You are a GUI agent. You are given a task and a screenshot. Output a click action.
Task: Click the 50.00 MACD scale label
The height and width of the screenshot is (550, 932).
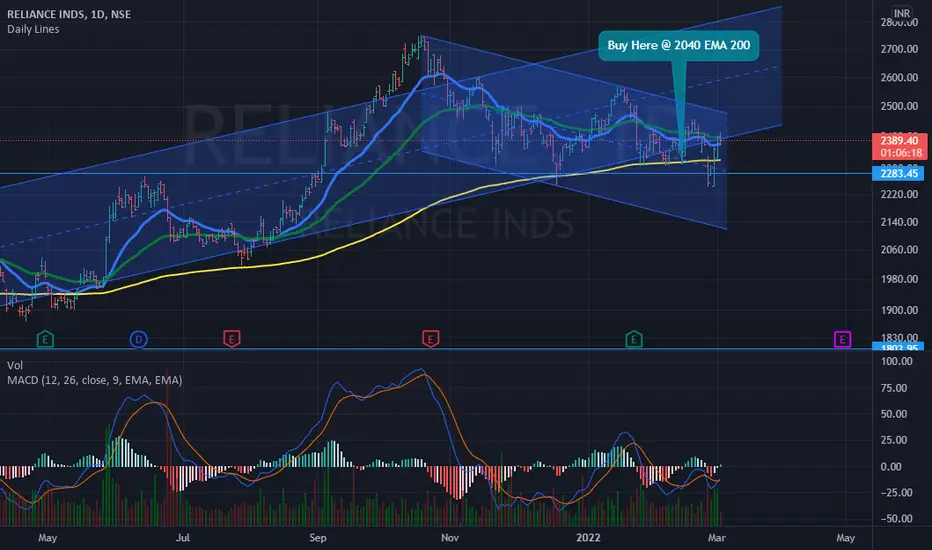point(894,414)
